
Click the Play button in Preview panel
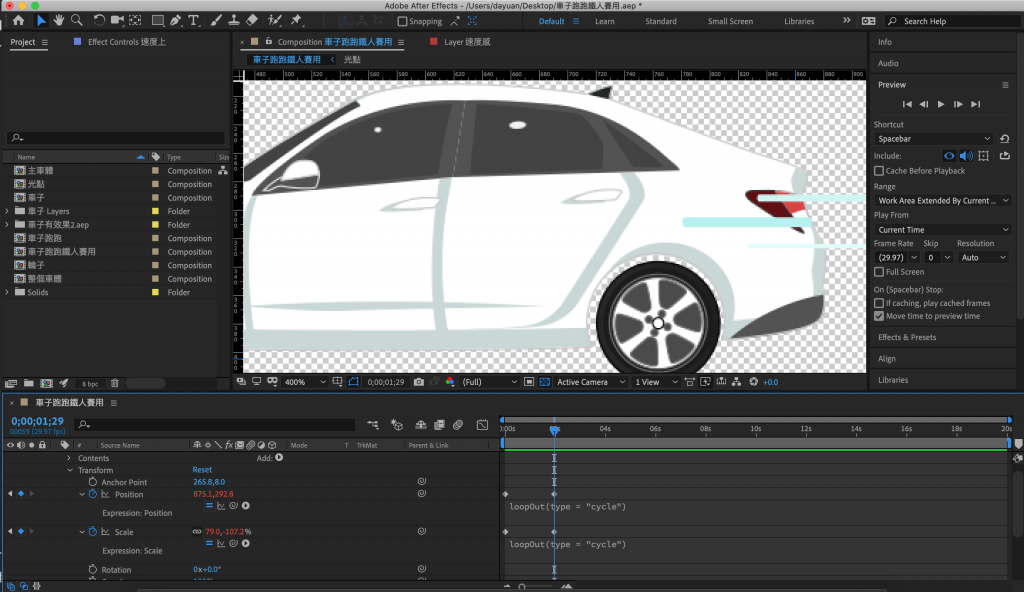[x=941, y=104]
